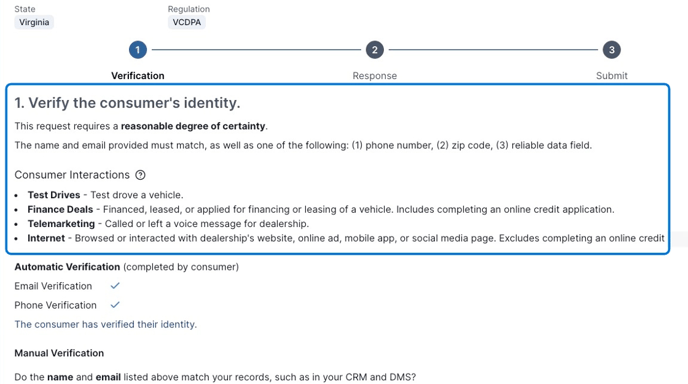Select step 2 circle in progress stepper

(x=375, y=50)
